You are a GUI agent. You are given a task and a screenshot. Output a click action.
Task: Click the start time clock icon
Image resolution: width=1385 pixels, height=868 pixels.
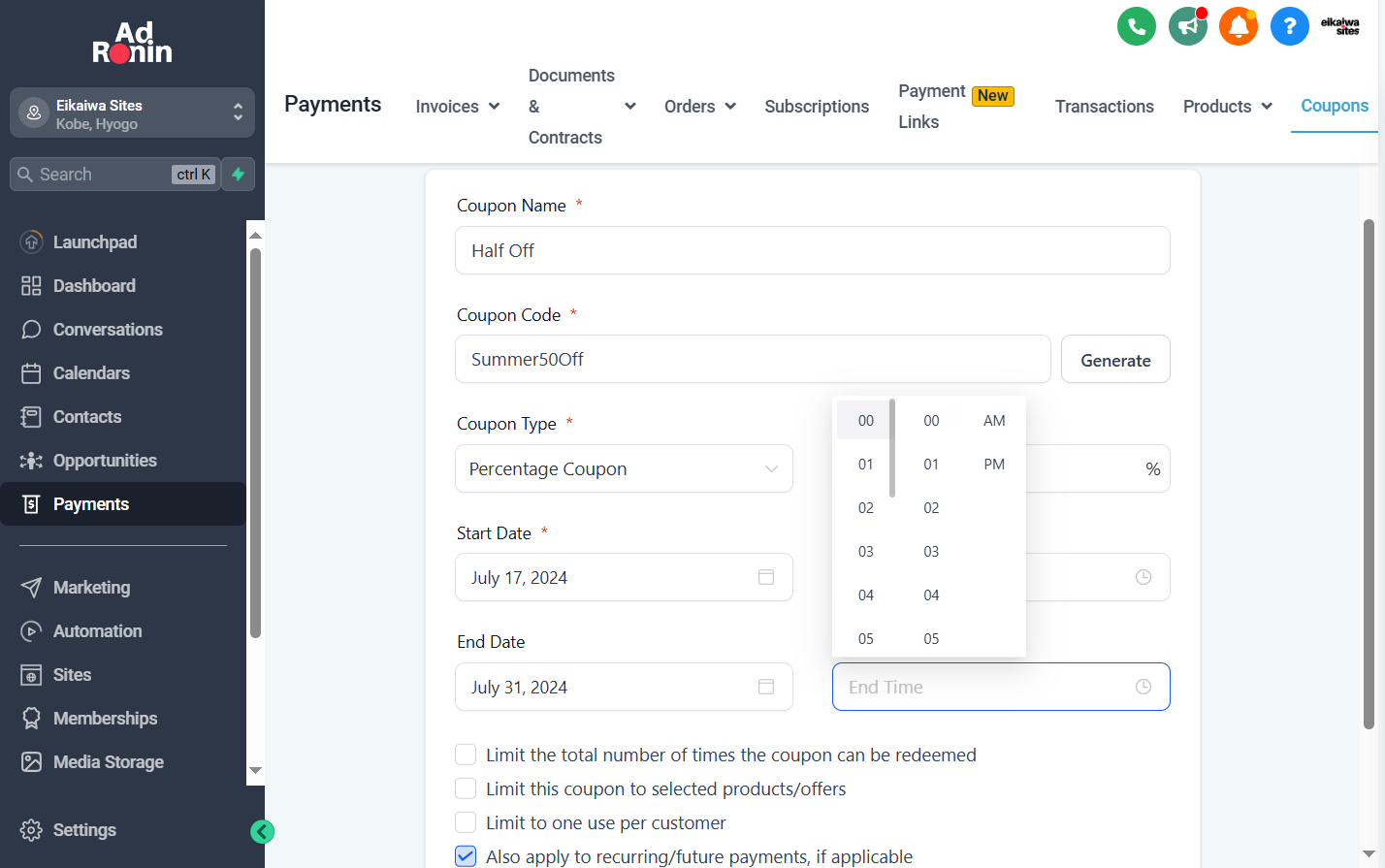tap(1143, 577)
